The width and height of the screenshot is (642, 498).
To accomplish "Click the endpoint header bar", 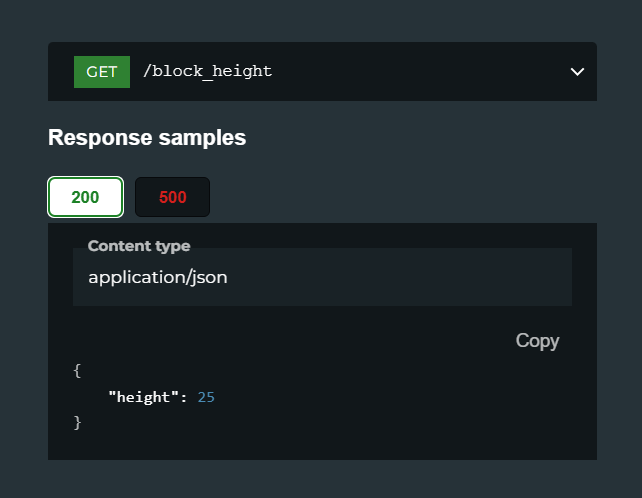I will [322, 71].
